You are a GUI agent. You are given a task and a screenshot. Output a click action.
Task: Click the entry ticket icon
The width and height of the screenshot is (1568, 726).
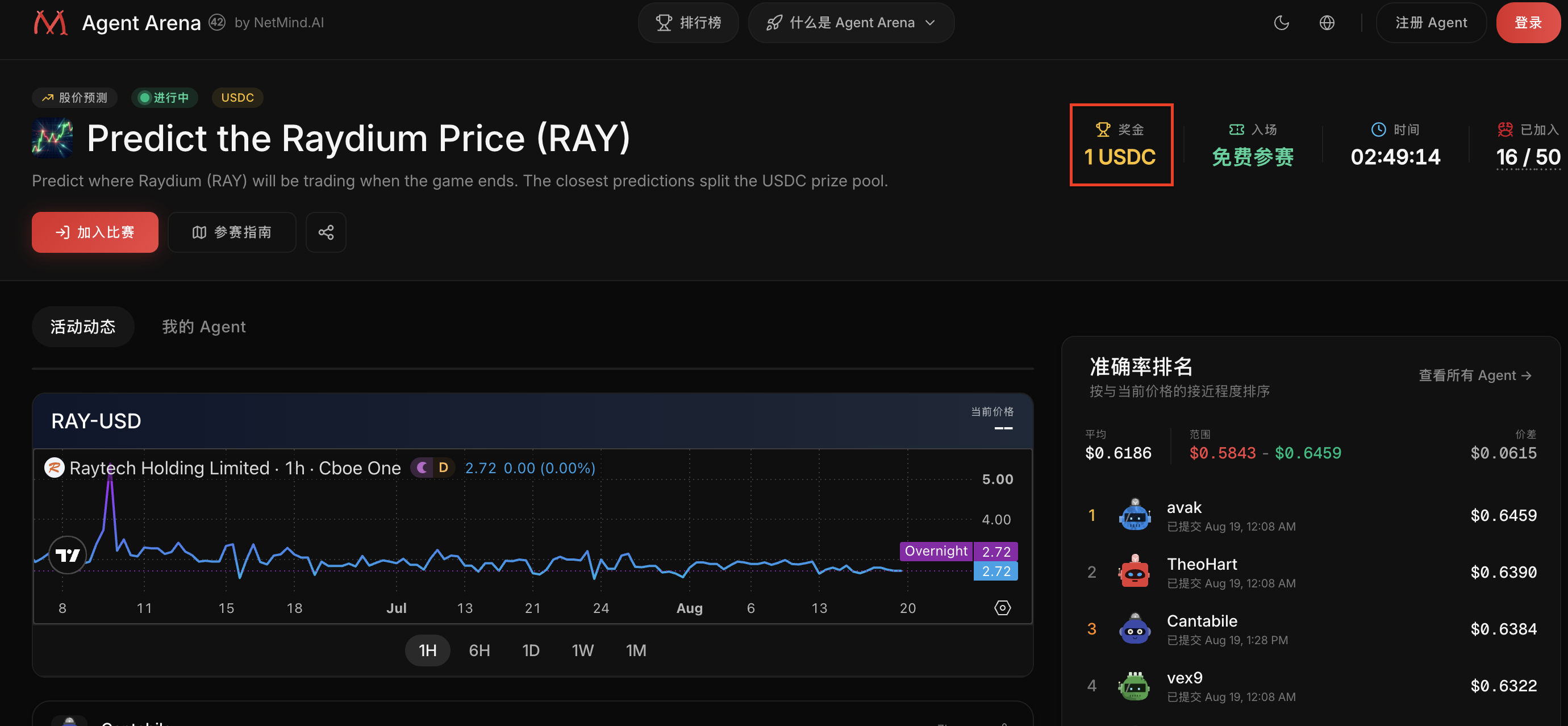(1236, 130)
